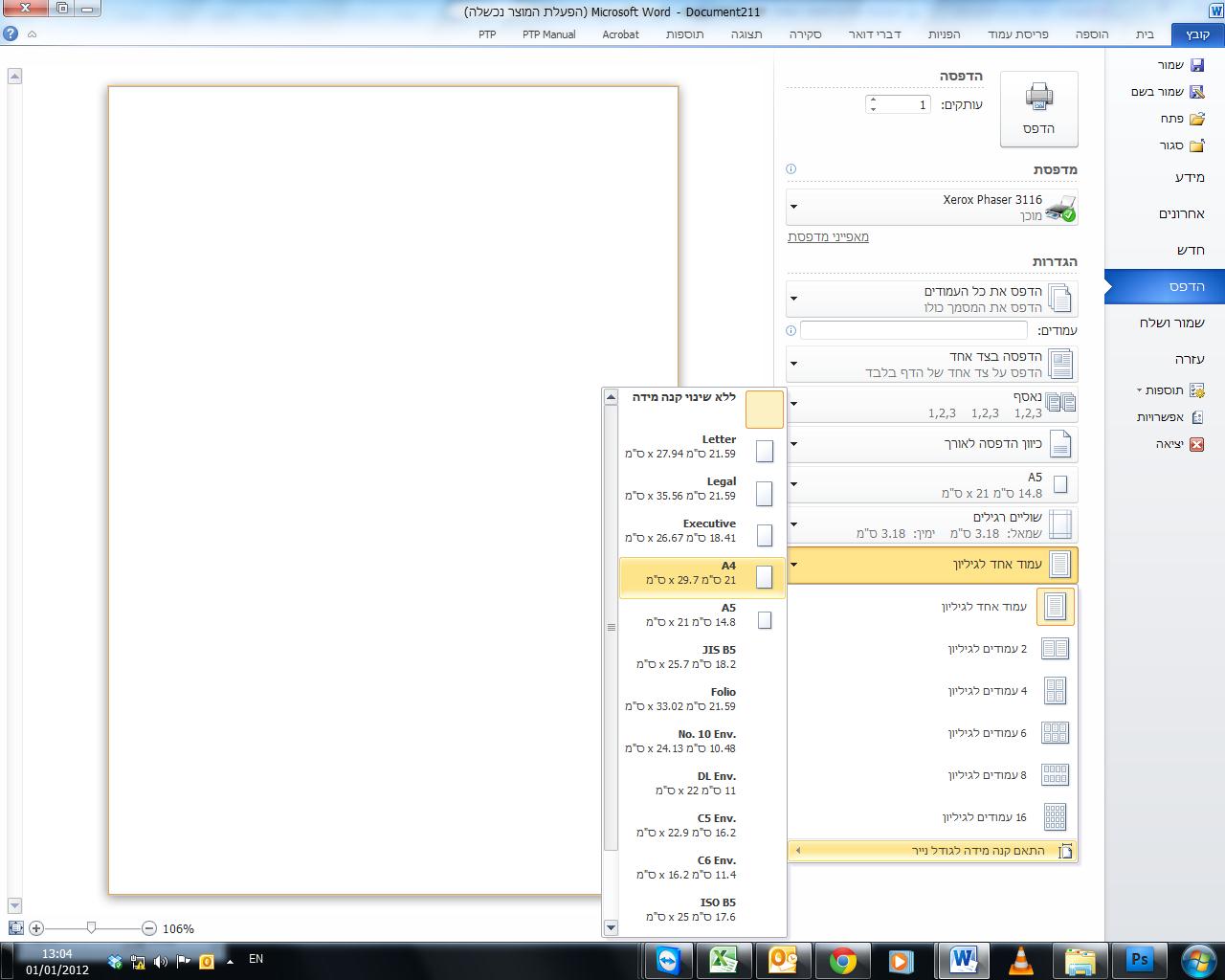Choose ללא שינוי קנה מידה option
The width and height of the screenshot is (1225, 980).
pyautogui.click(x=702, y=409)
